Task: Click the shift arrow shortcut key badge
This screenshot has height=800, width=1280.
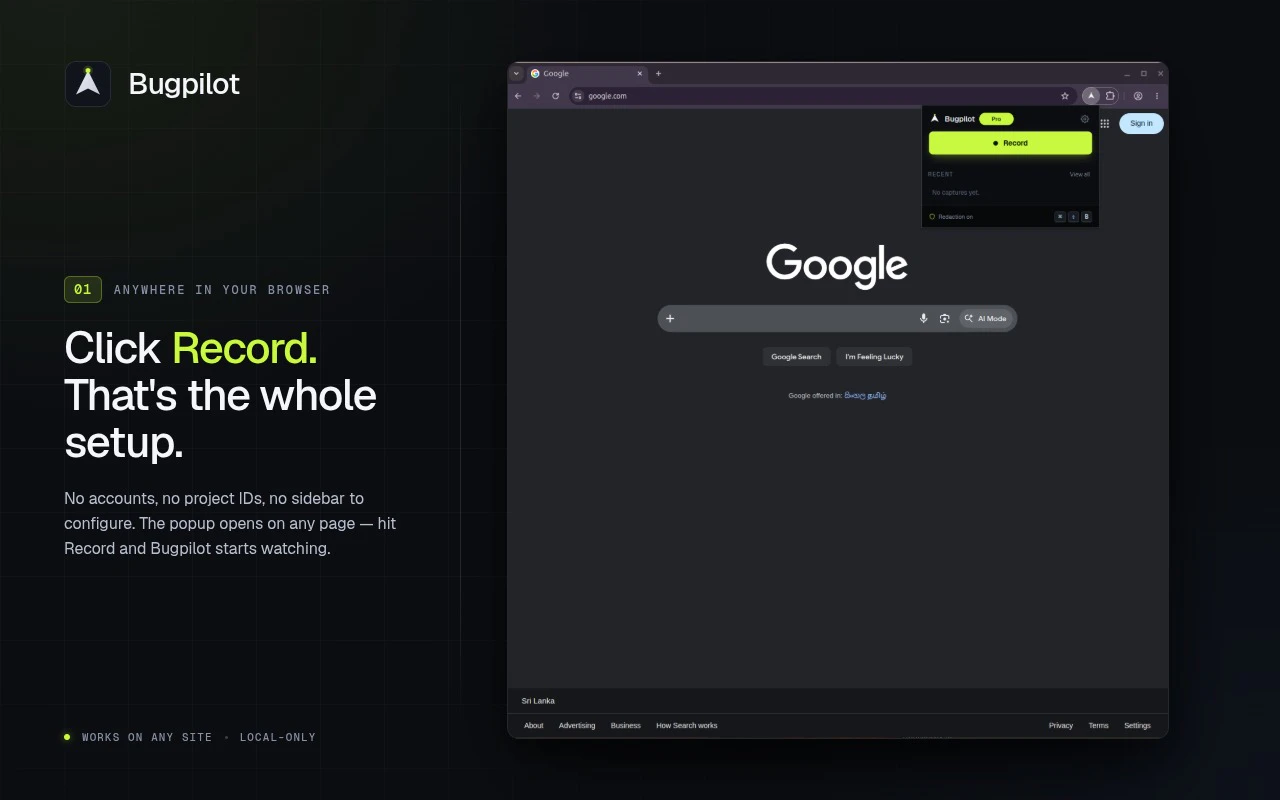Action: tap(1073, 217)
